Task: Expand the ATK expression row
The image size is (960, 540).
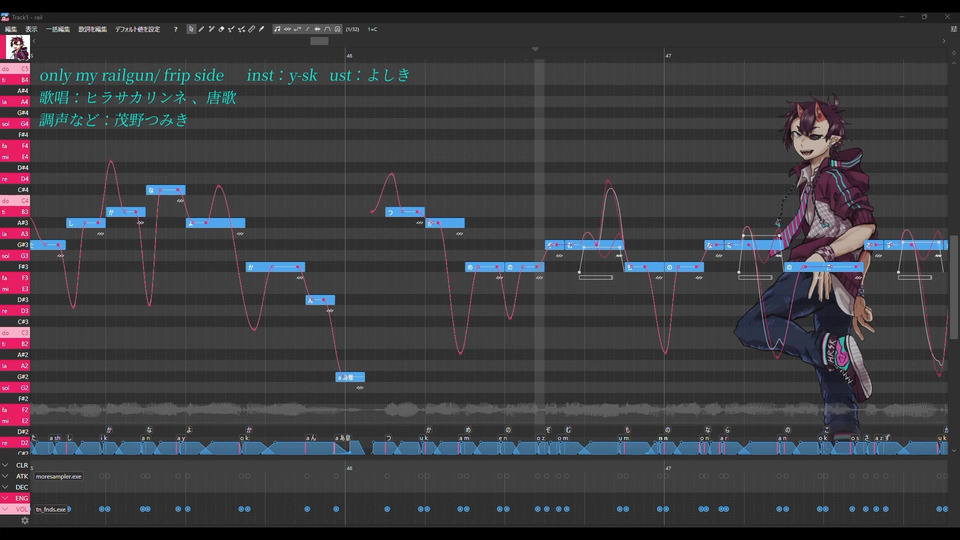Action: click(x=6, y=476)
